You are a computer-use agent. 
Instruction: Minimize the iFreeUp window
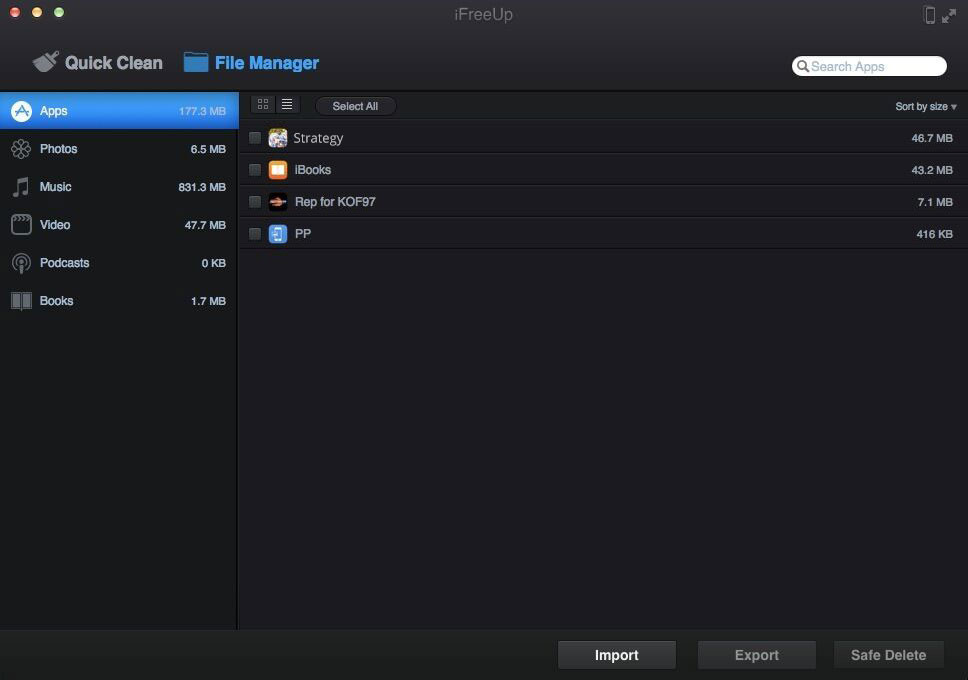point(37,12)
